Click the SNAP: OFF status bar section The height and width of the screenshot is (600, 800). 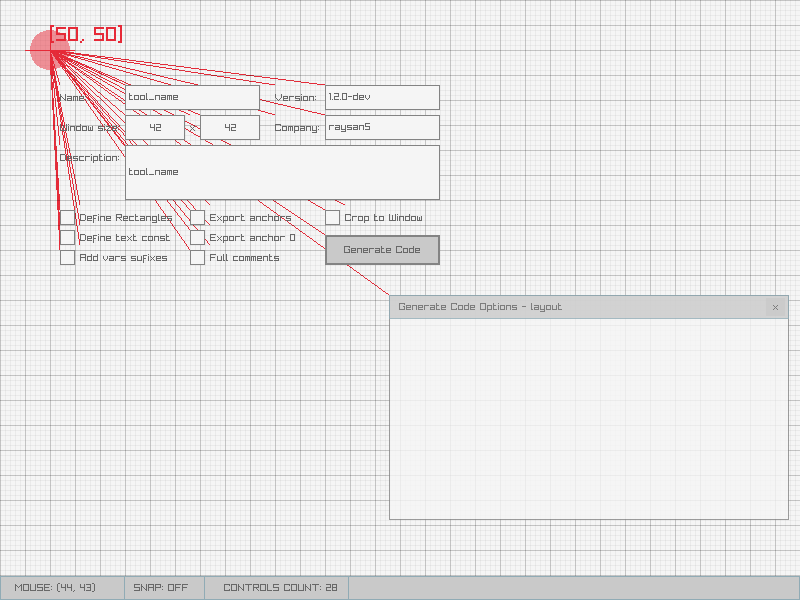click(x=164, y=588)
